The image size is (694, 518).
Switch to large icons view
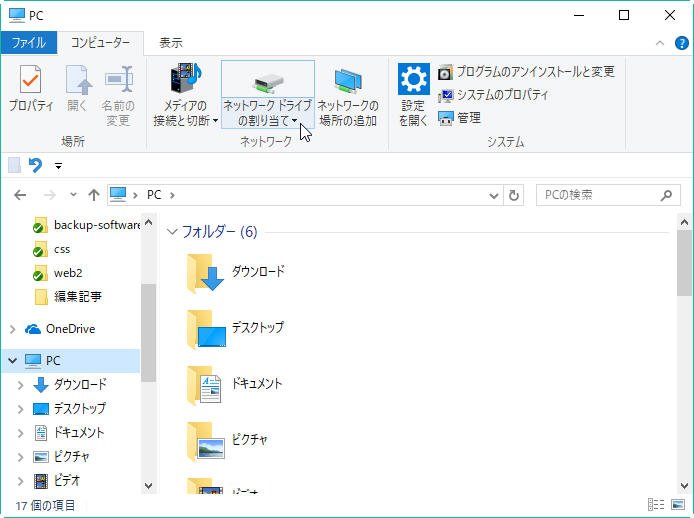[678, 504]
